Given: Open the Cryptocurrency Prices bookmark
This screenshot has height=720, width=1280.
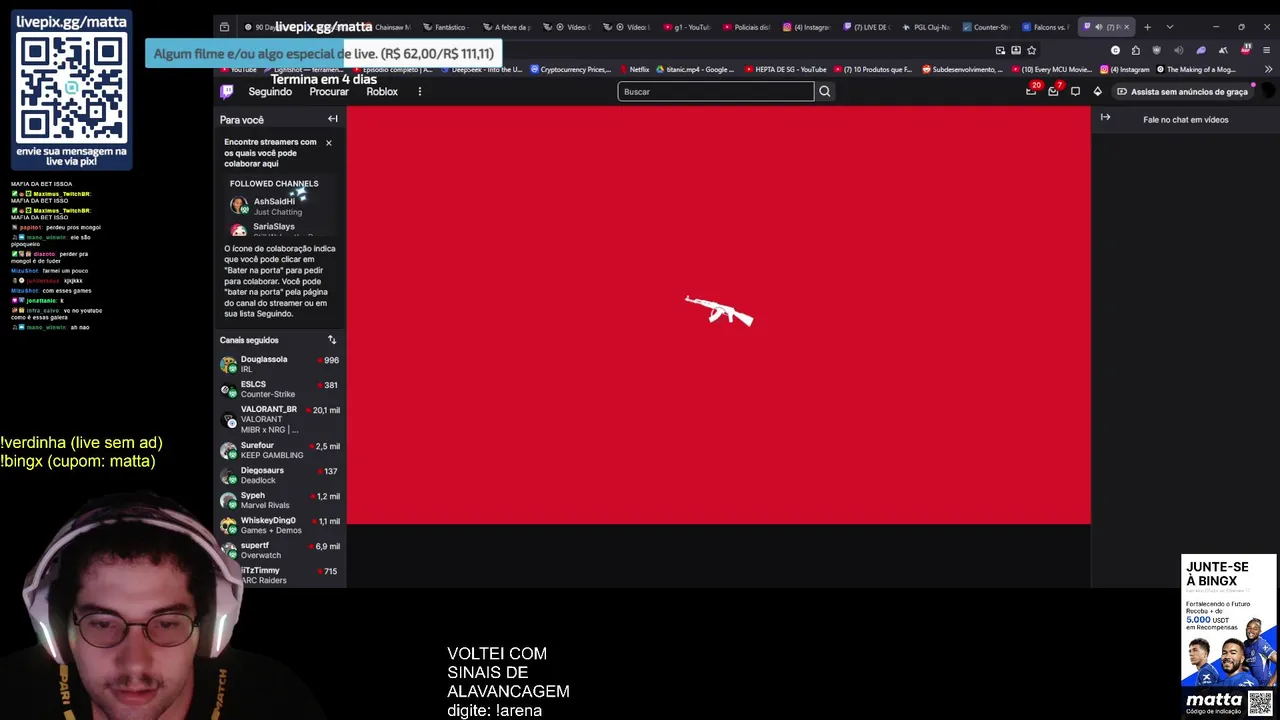Looking at the screenshot, I should coord(571,70).
